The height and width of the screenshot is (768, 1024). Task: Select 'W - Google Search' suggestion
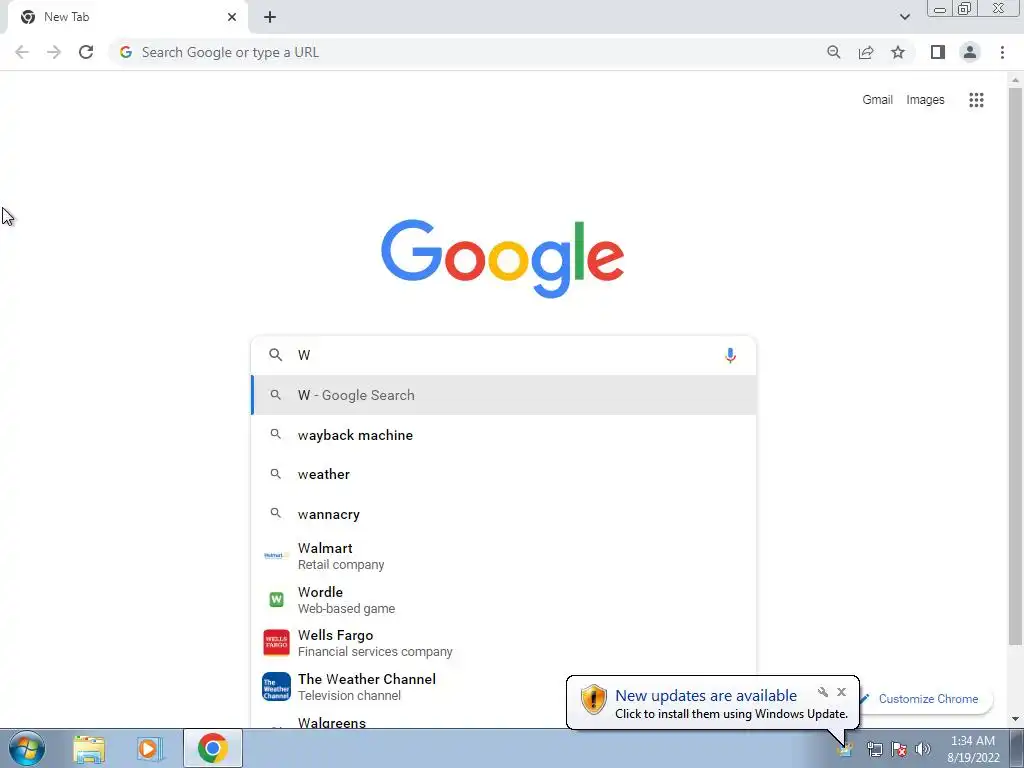click(504, 395)
